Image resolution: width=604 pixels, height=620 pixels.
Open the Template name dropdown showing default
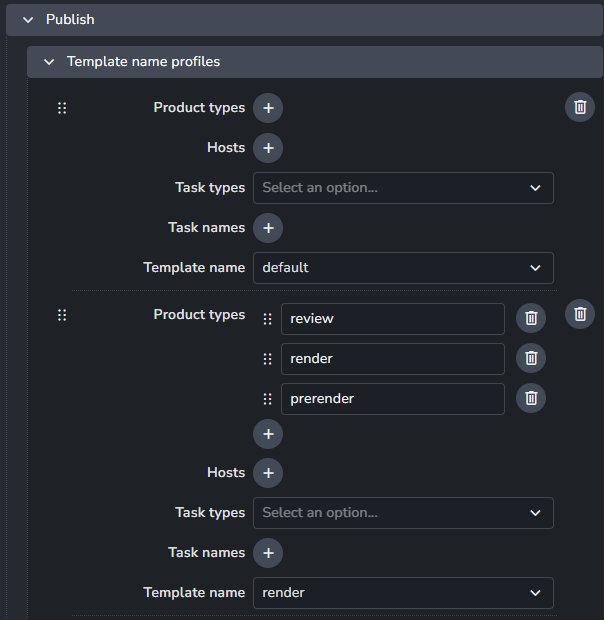pyautogui.click(x=402, y=268)
